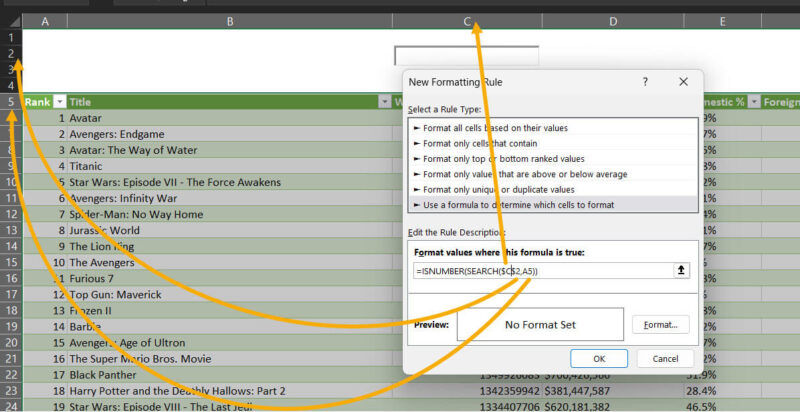Click 'Spider-Man: No Way Home' cell
800x412 pixels.
pyautogui.click(x=230, y=214)
